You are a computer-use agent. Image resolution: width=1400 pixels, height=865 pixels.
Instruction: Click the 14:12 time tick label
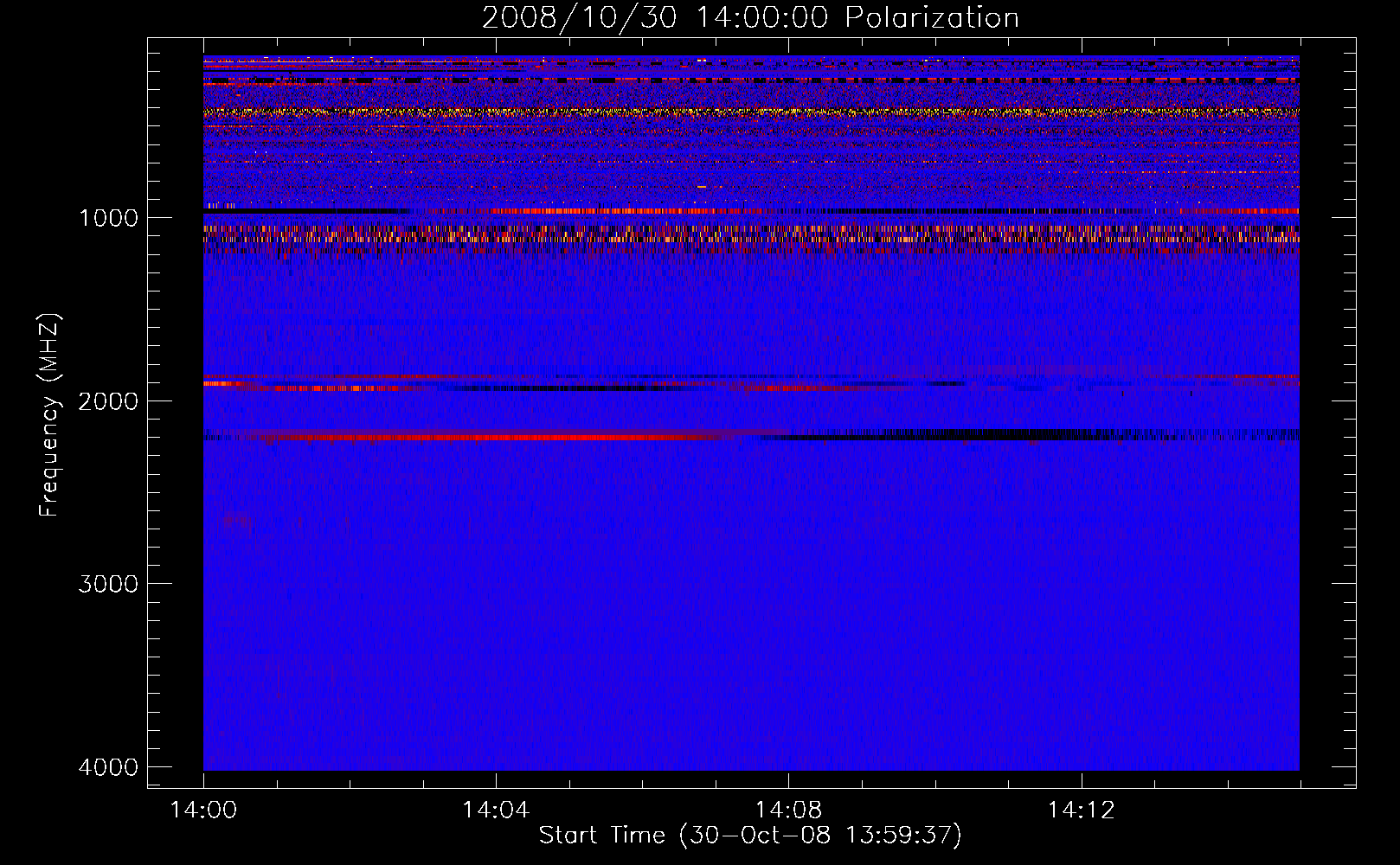coord(1081,810)
